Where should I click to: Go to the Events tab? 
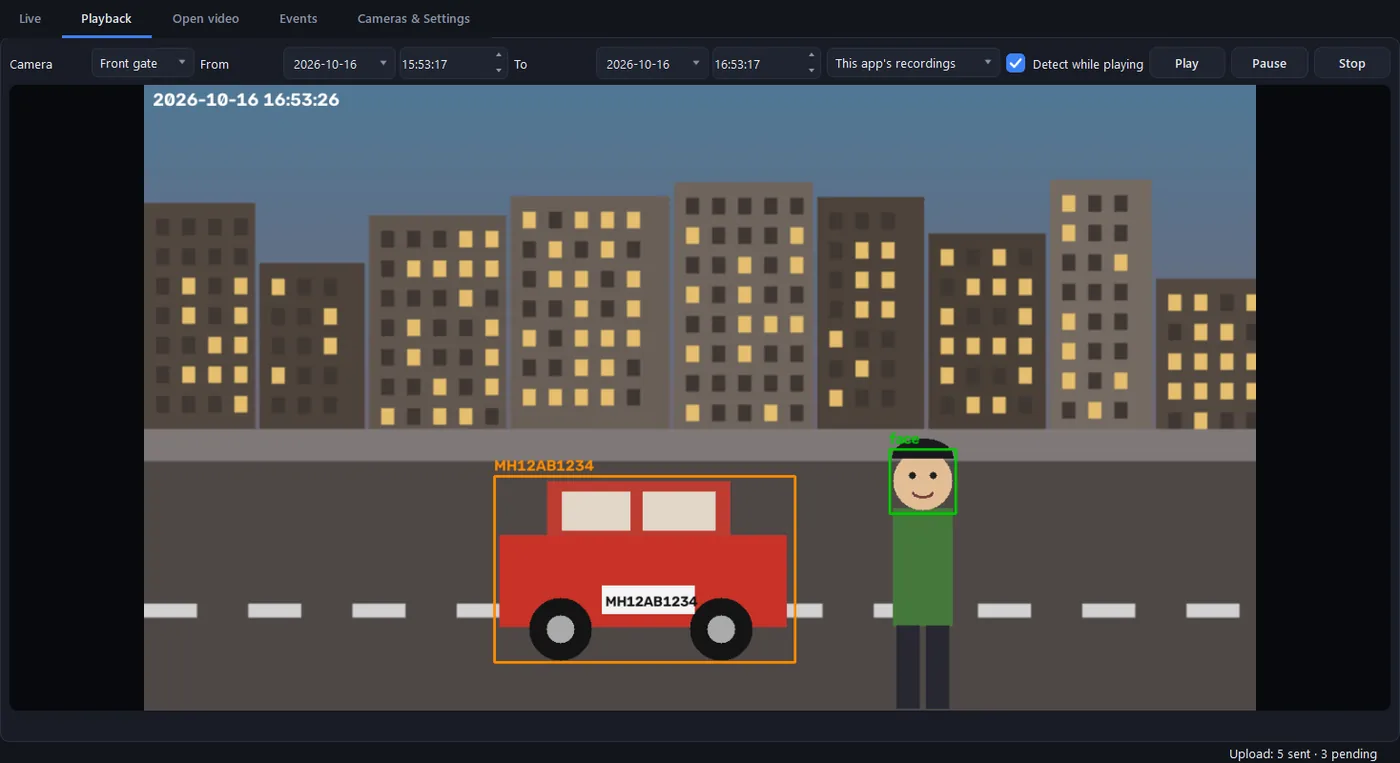coord(298,19)
